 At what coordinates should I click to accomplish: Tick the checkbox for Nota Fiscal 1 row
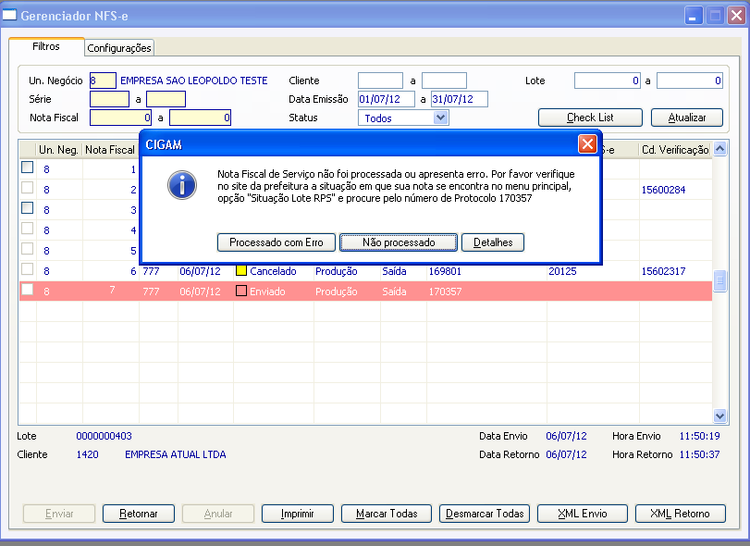(27, 167)
